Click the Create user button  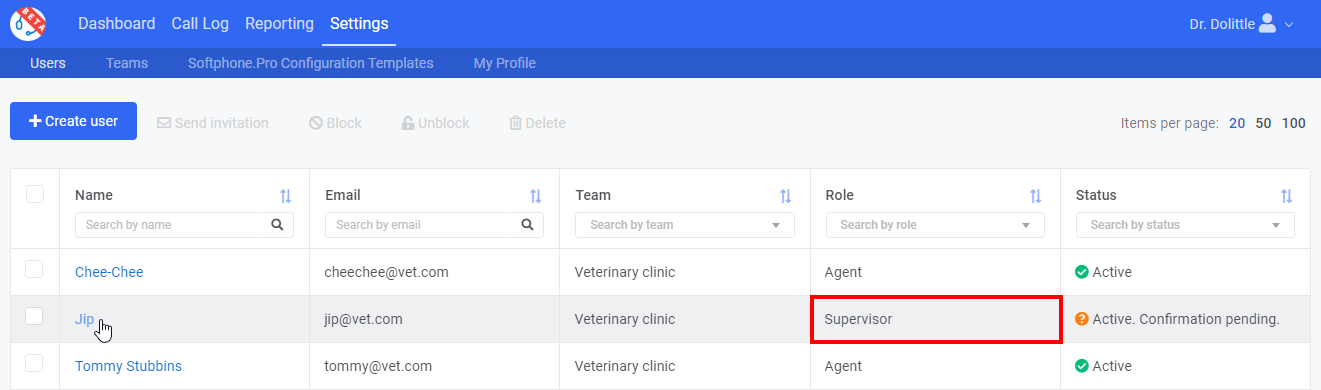click(73, 121)
